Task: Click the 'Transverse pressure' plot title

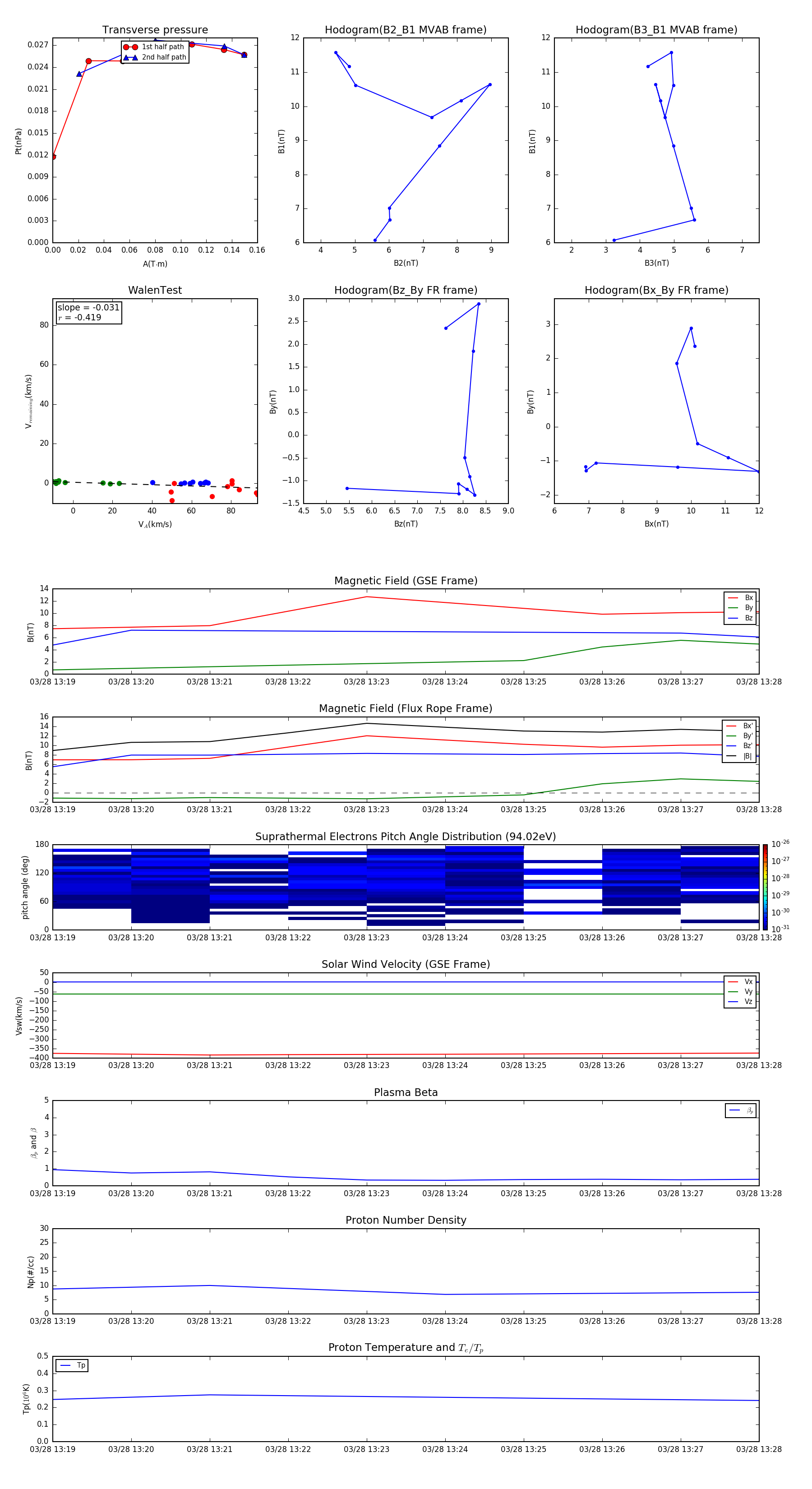Action: (155, 30)
